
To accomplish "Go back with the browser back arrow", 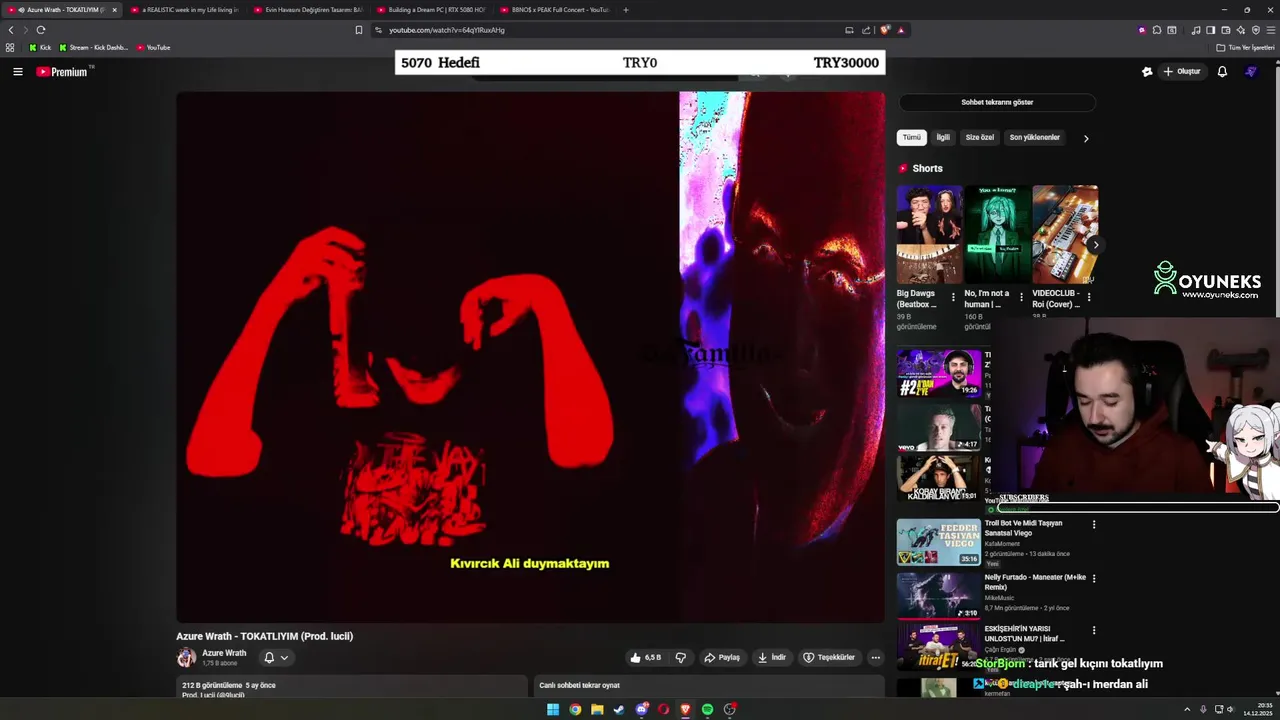I will [11, 30].
